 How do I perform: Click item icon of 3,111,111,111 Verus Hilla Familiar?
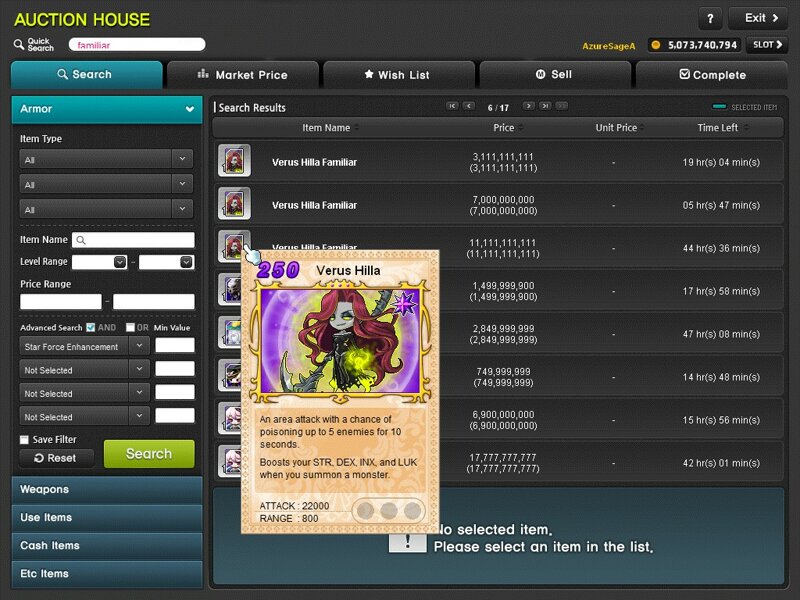click(234, 161)
